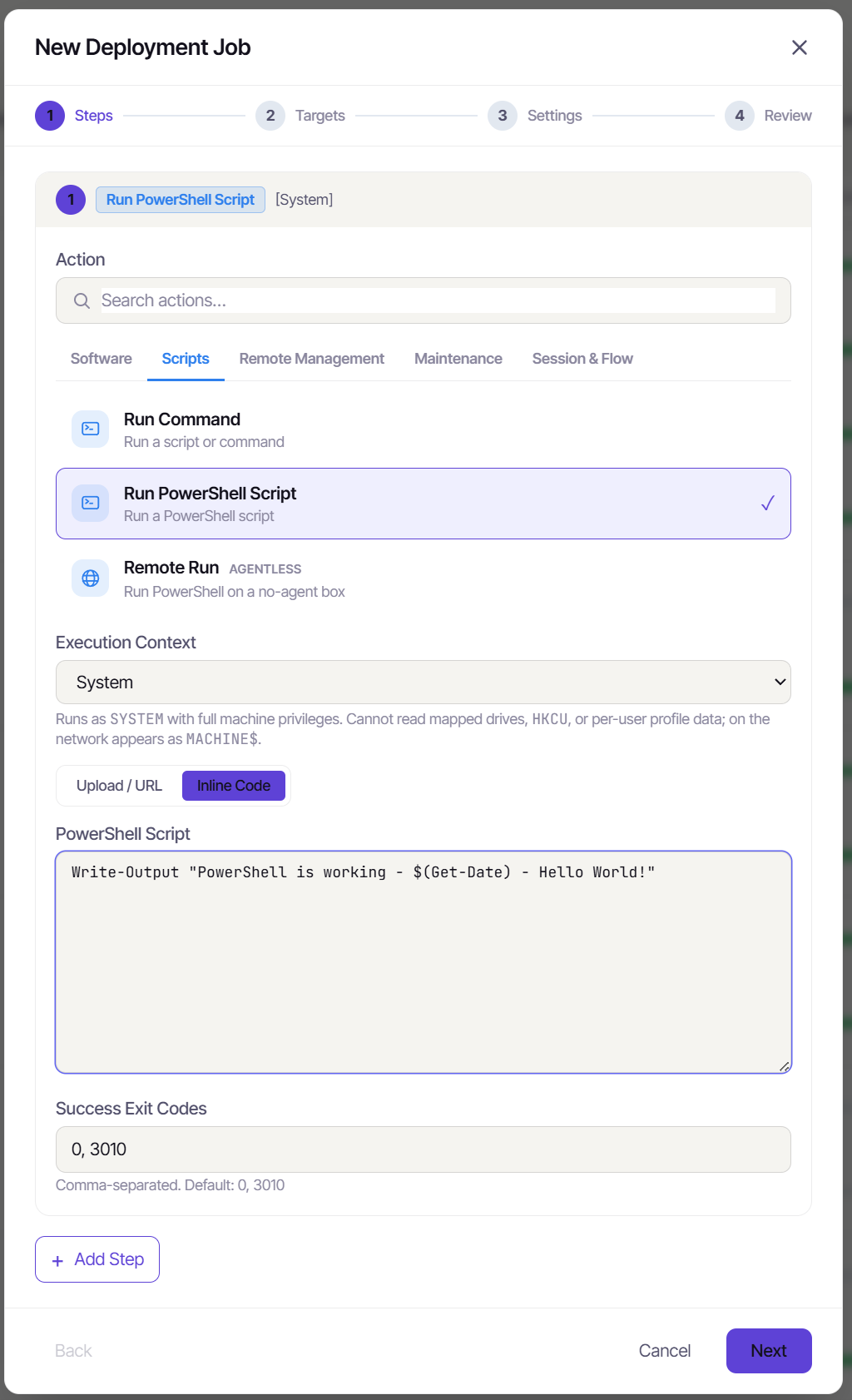This screenshot has height=1400, width=852.
Task: Select the Scripts tab
Action: (x=186, y=359)
